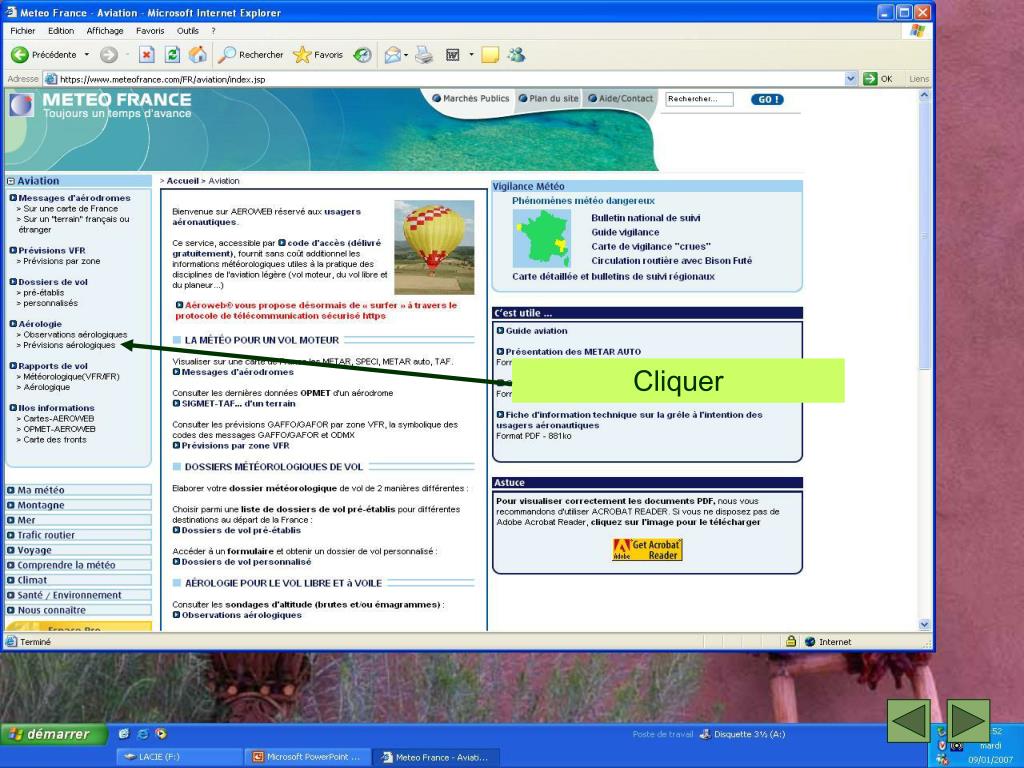Open the Fichier menu
Screen dimensions: 1024x768
point(23,31)
